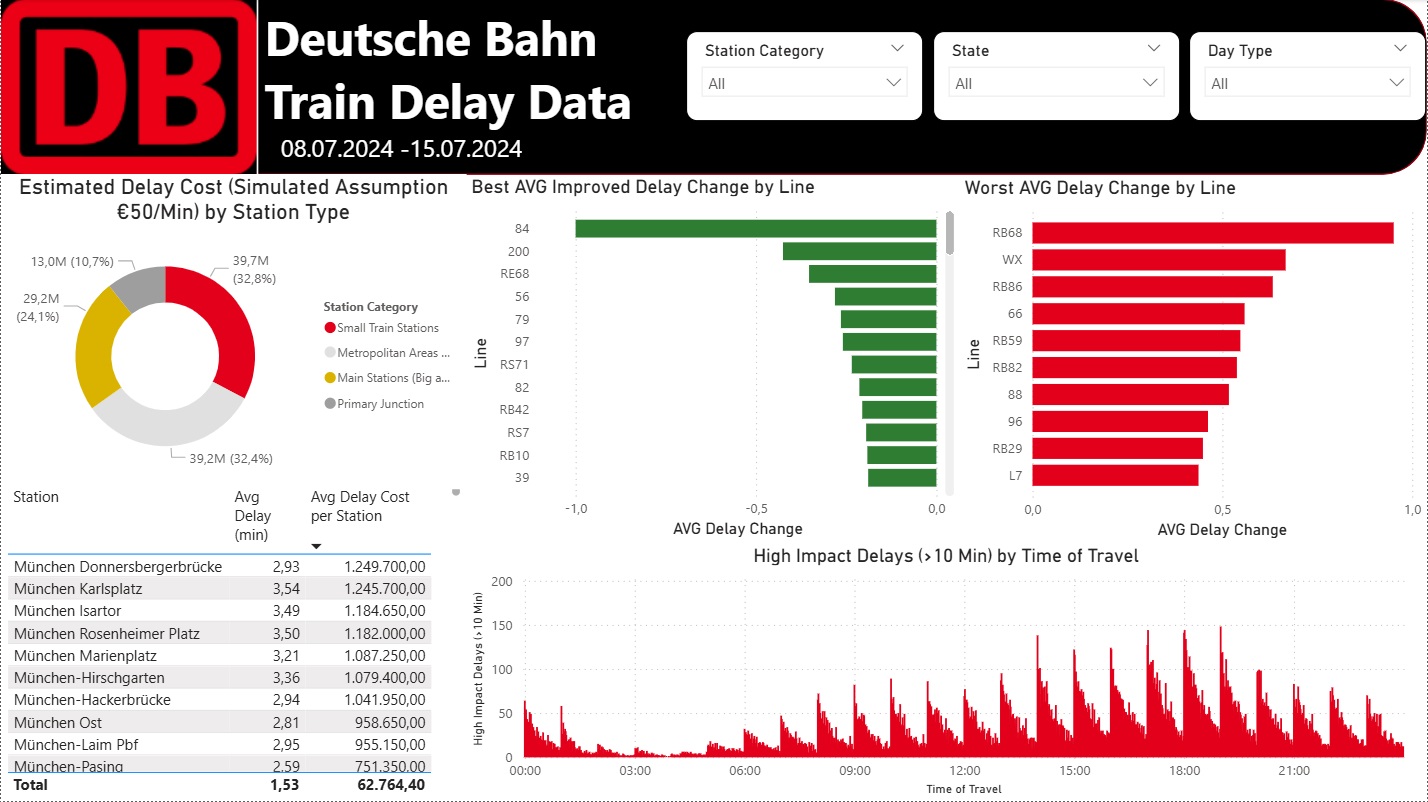The image size is (1428, 802).
Task: Collapse the State slicer header chevron
Action: pyautogui.click(x=1154, y=48)
